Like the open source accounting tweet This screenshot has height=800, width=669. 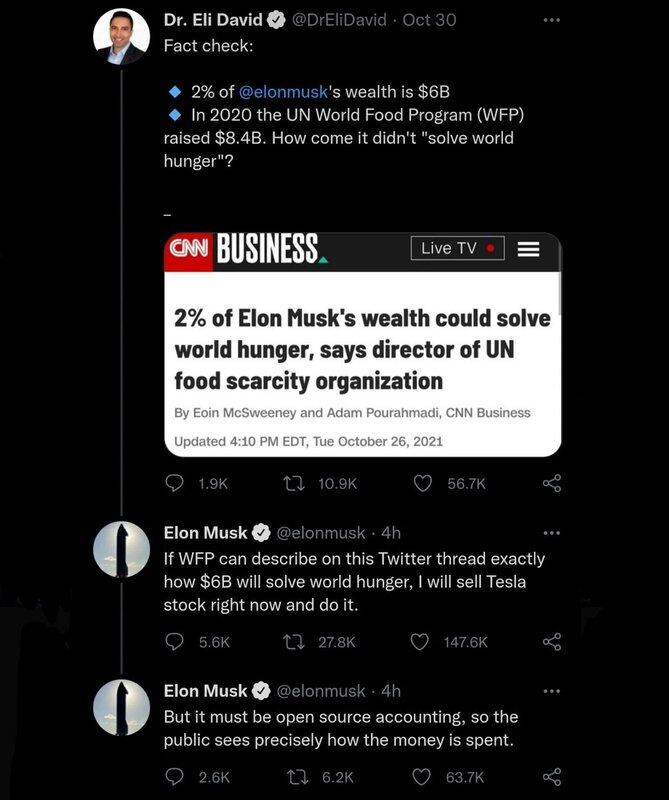click(x=423, y=776)
